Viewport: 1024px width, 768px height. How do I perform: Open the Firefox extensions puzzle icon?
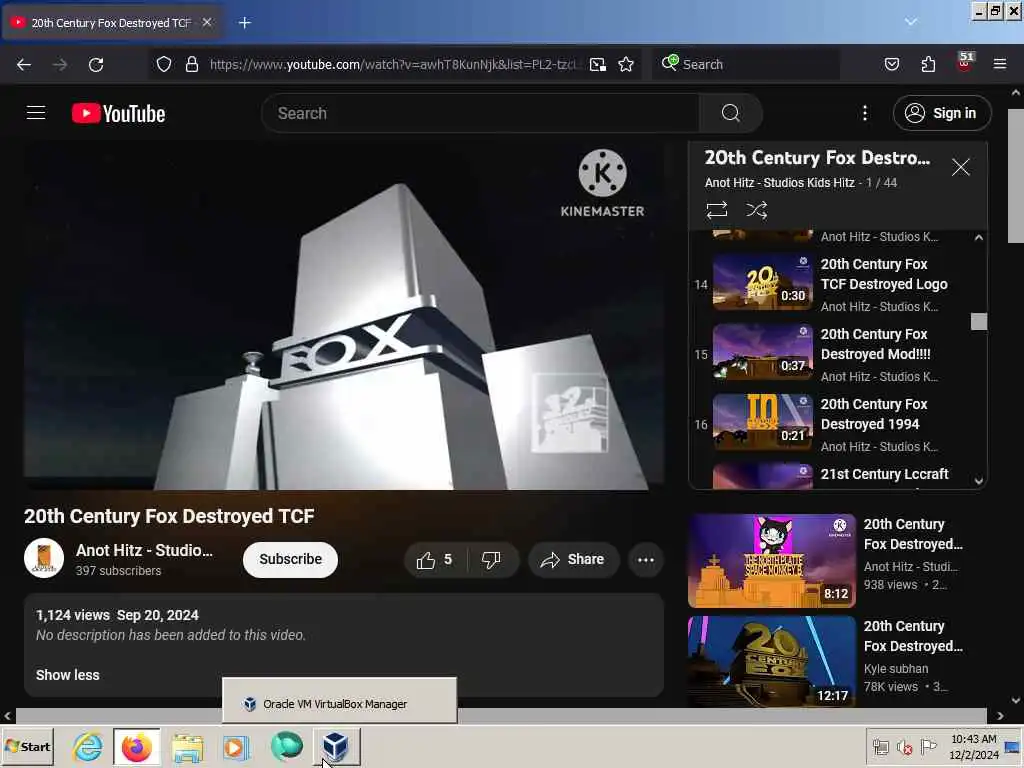(x=928, y=64)
